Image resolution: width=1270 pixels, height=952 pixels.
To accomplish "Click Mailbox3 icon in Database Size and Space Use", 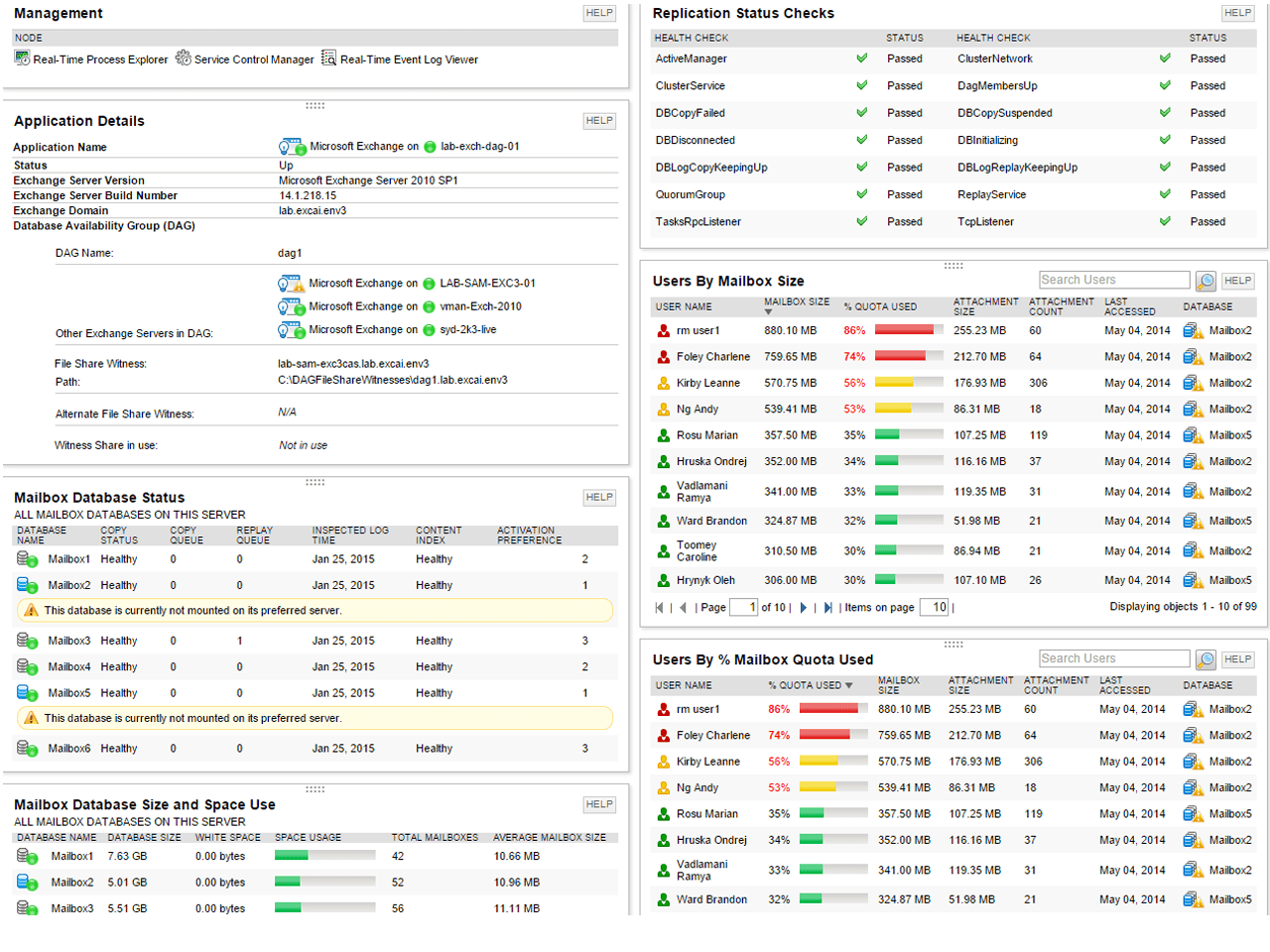I will [27, 907].
